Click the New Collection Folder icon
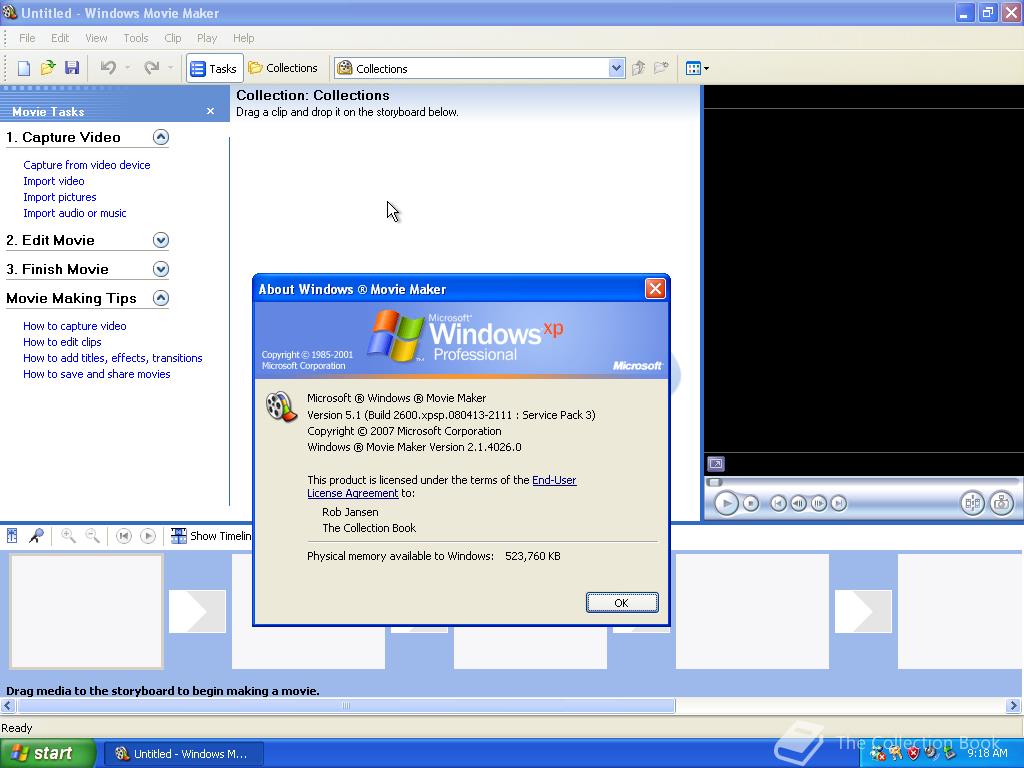 click(661, 68)
